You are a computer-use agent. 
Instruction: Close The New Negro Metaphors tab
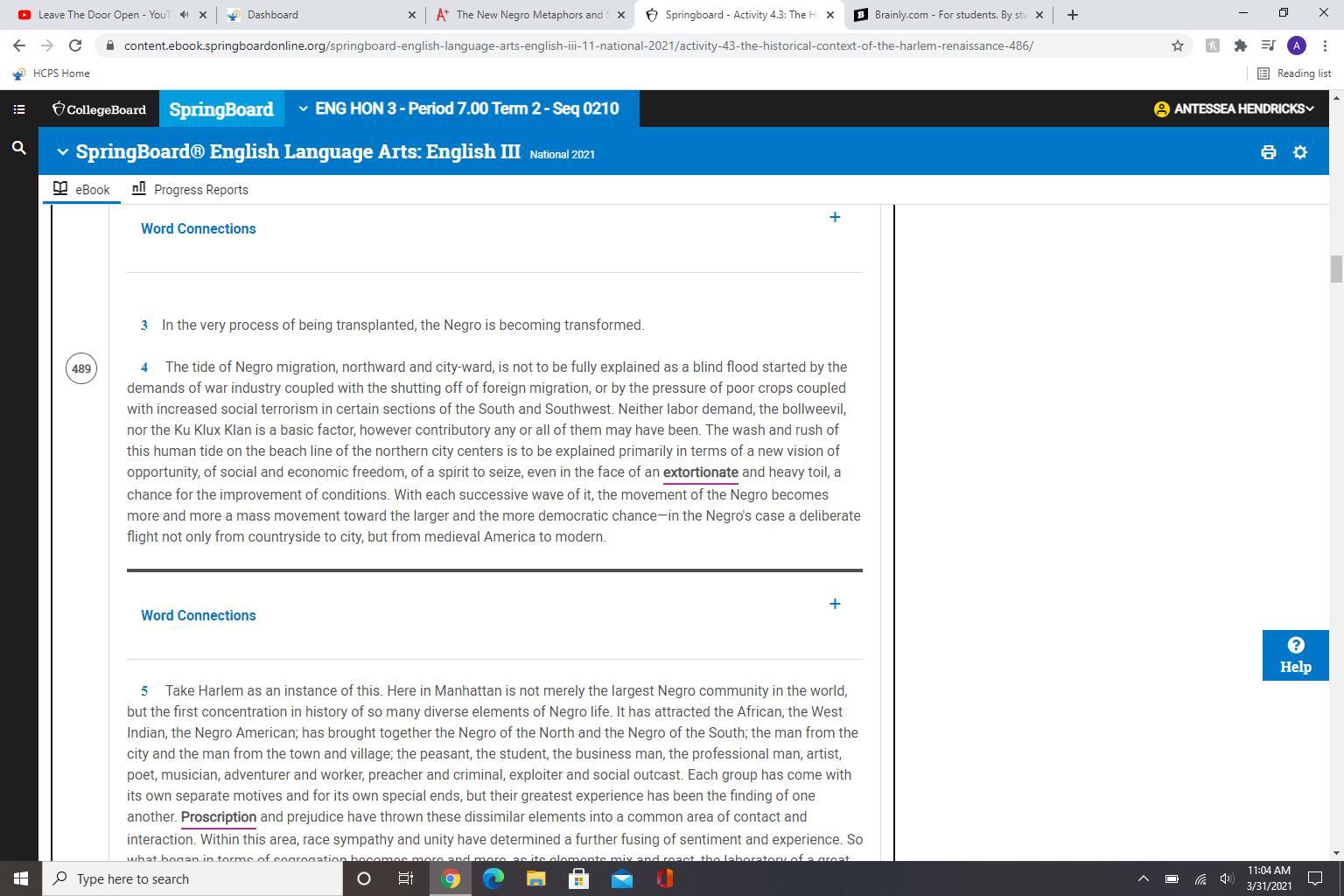pos(621,15)
